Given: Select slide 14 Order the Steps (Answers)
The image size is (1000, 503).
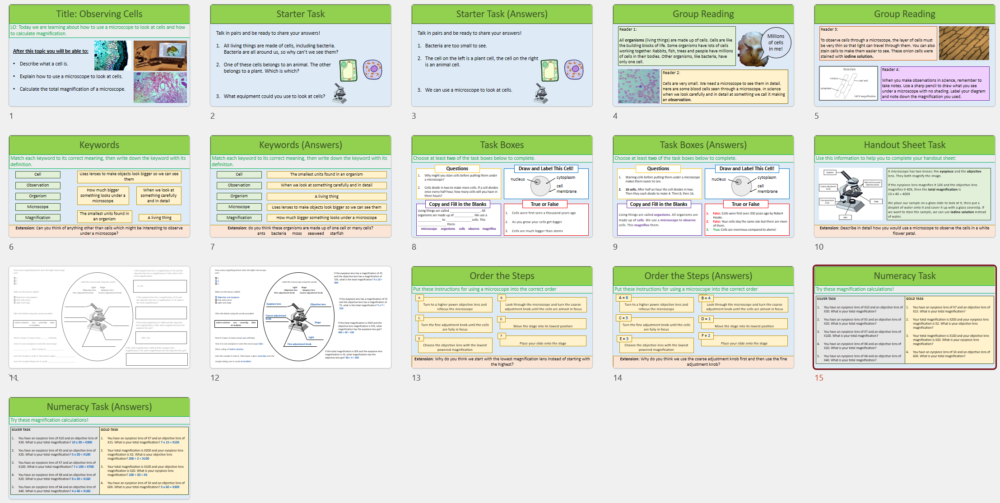Looking at the screenshot, I should [703, 317].
